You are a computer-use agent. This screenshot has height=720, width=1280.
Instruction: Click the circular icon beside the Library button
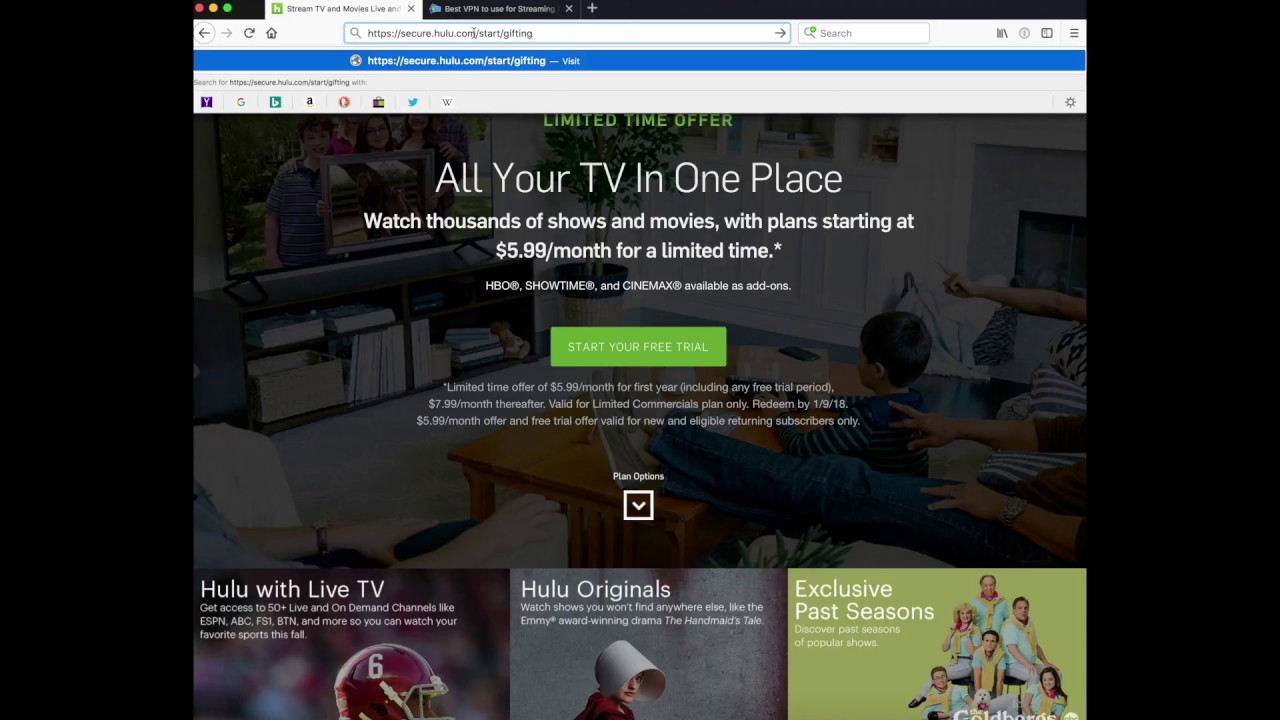pyautogui.click(x=1024, y=33)
